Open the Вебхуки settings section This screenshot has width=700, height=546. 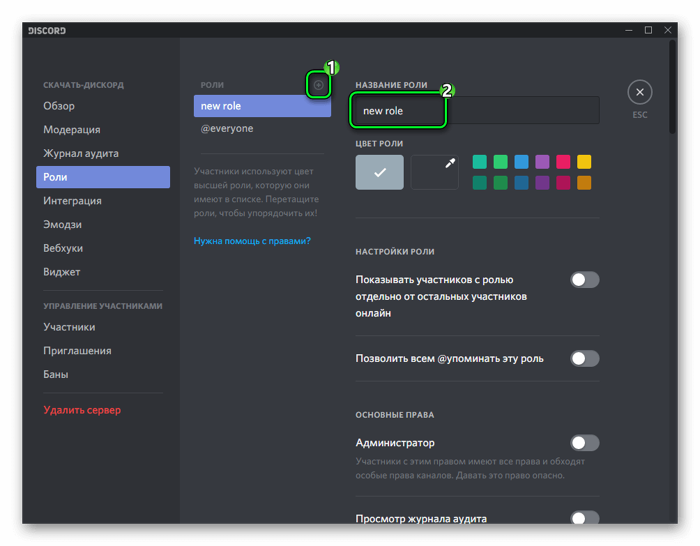pyautogui.click(x=103, y=248)
